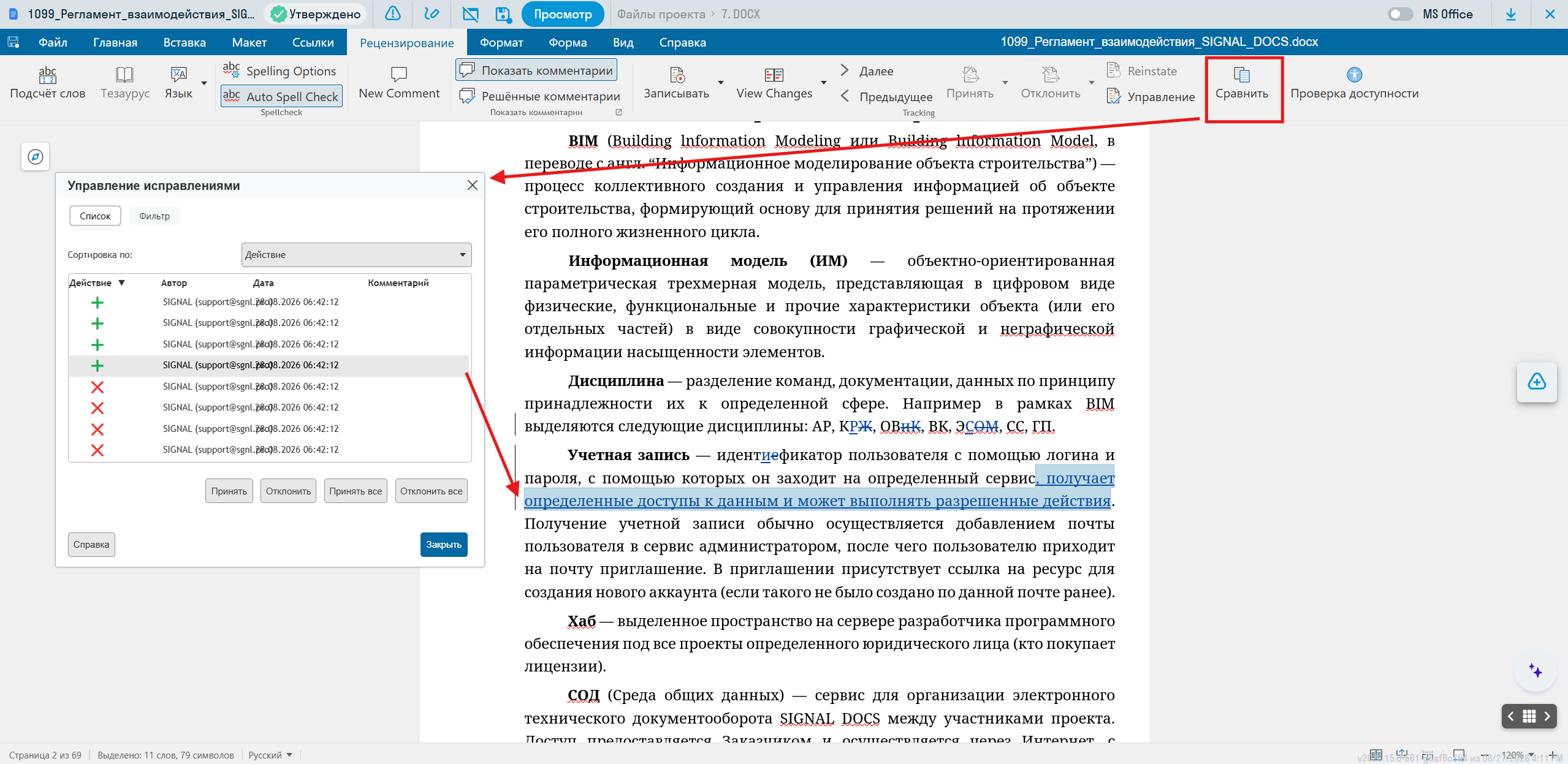Click the Просмотр button in top bar
The width and height of the screenshot is (1568, 764).
[563, 13]
